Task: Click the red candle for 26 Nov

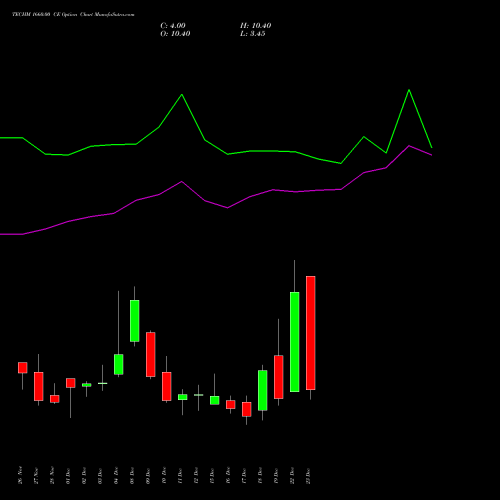Action: [x=23, y=368]
